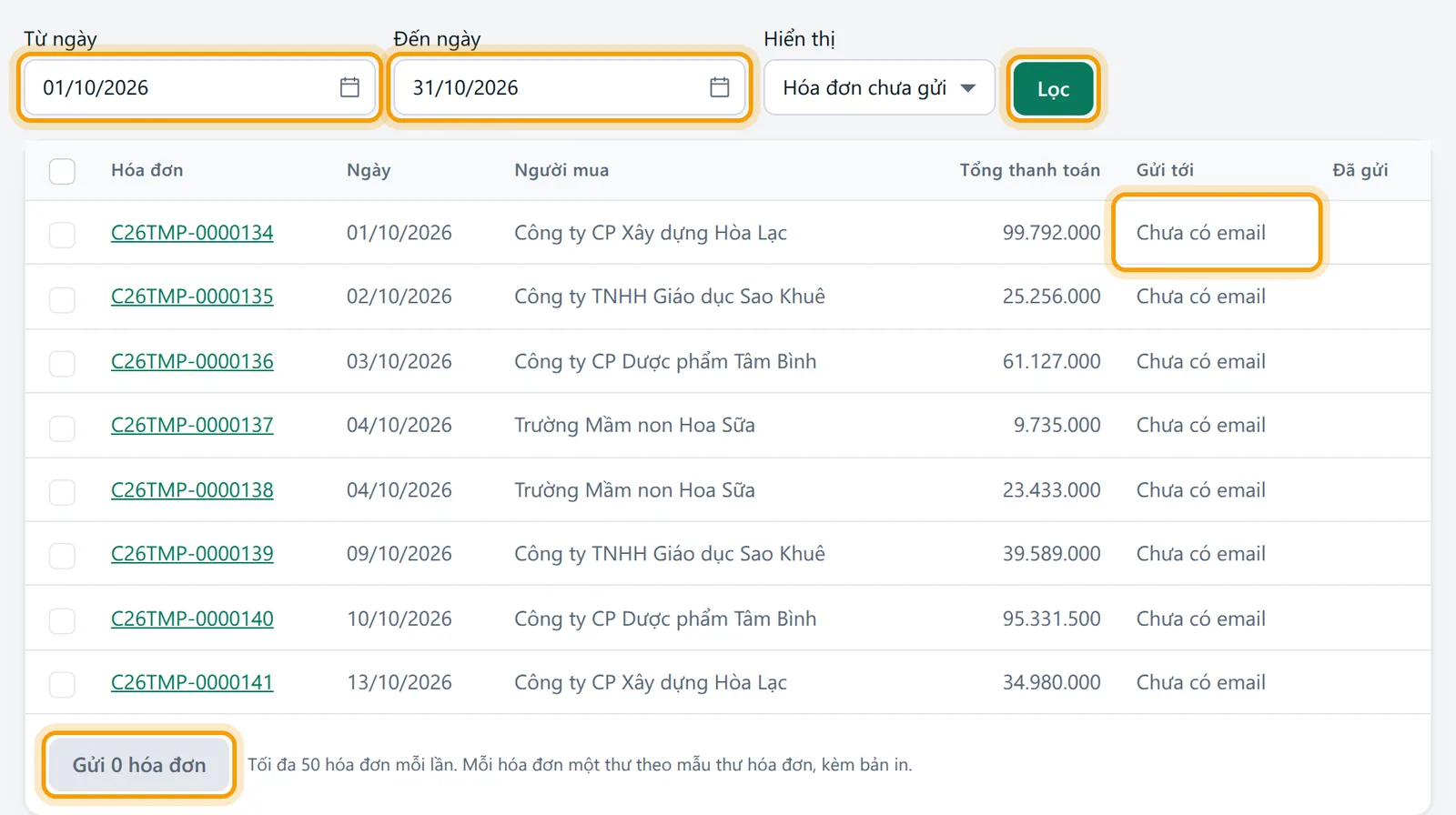Click date cell 09/10/2026
The image size is (1456, 815).
coord(399,554)
